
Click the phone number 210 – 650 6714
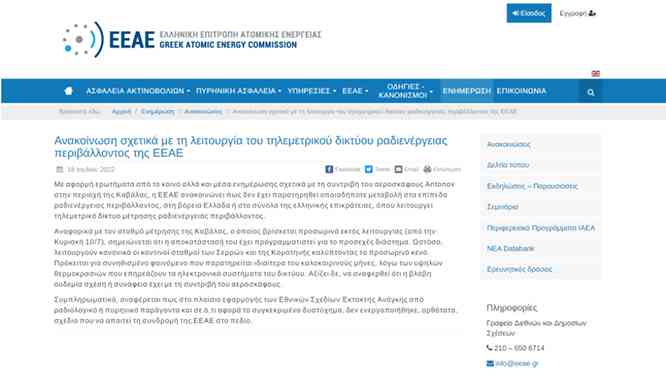[519, 348]
